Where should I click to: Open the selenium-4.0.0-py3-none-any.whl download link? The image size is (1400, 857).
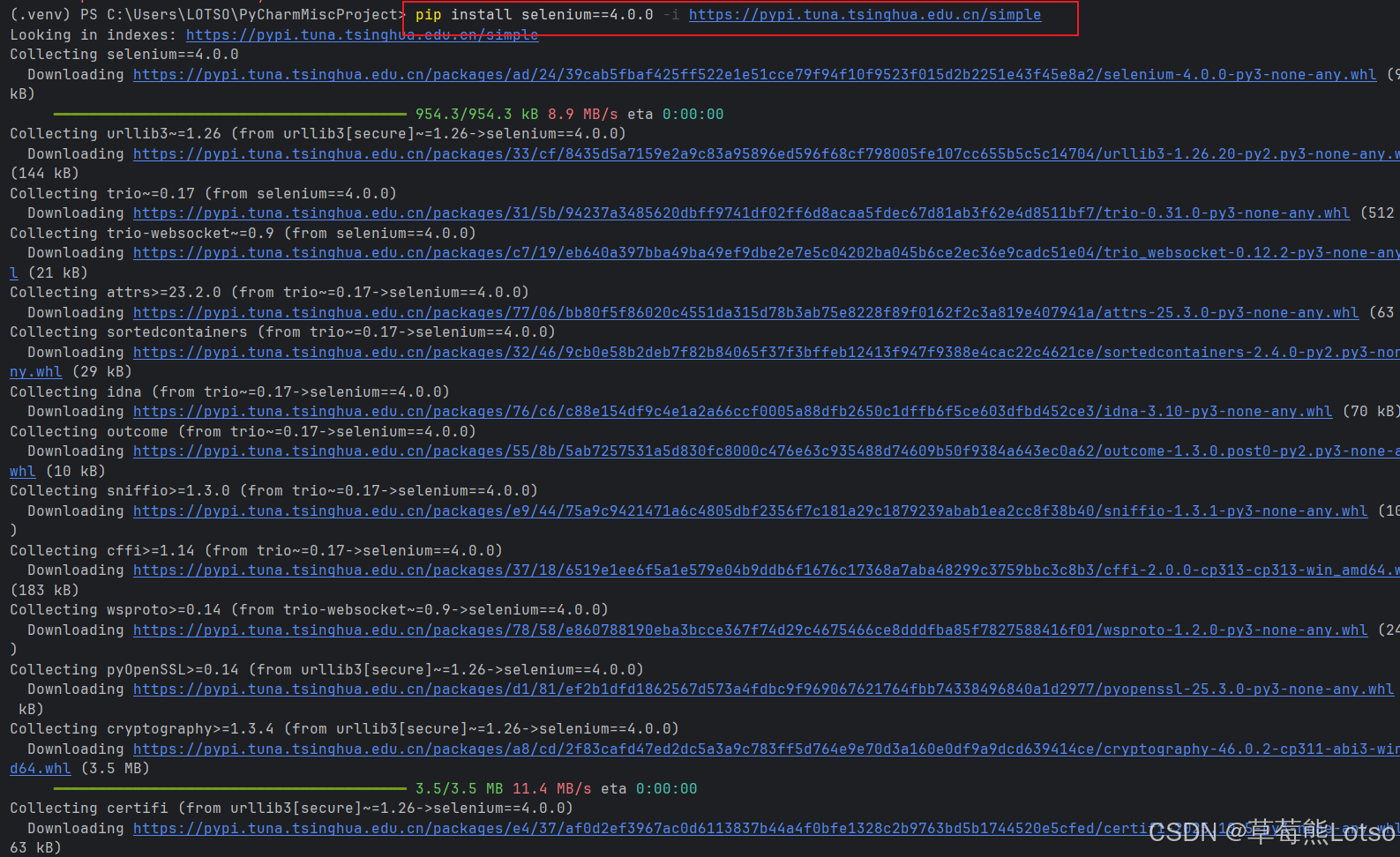tap(754, 75)
